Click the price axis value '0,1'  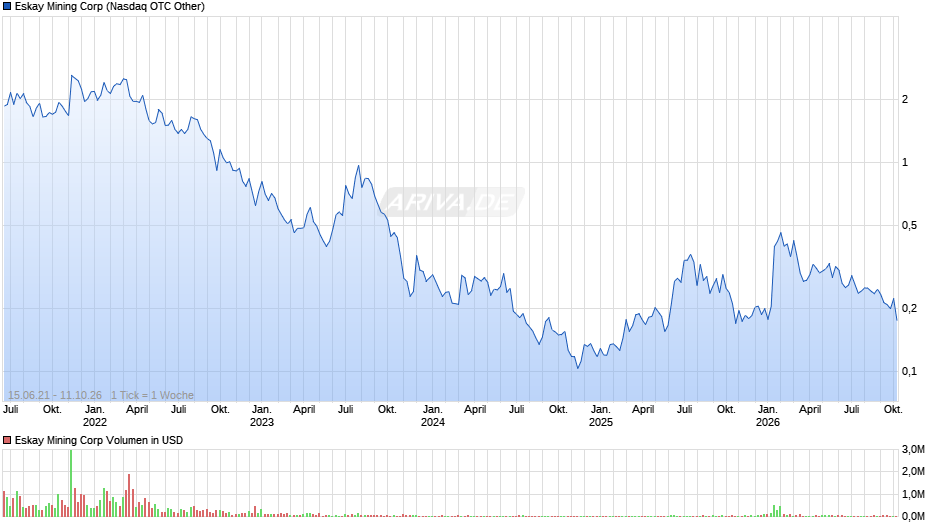[x=909, y=371]
